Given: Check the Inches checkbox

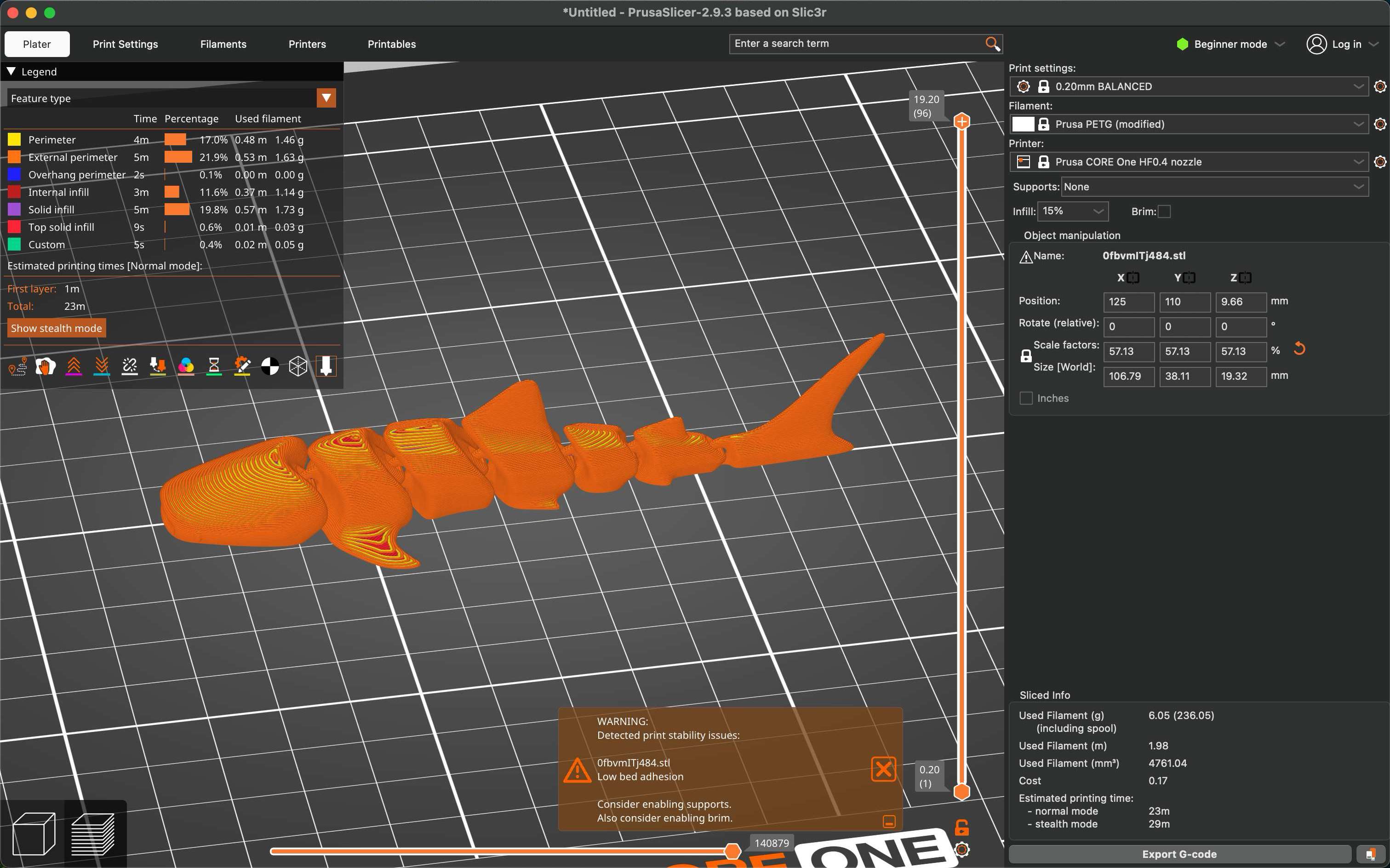Looking at the screenshot, I should [x=1026, y=399].
